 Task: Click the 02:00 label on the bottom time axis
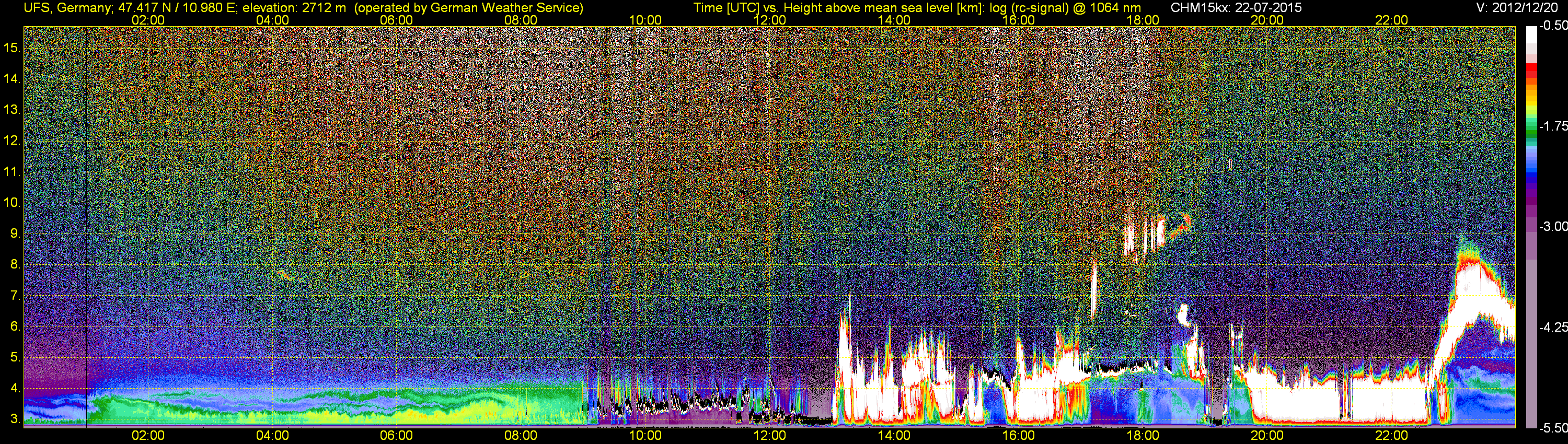point(148,436)
